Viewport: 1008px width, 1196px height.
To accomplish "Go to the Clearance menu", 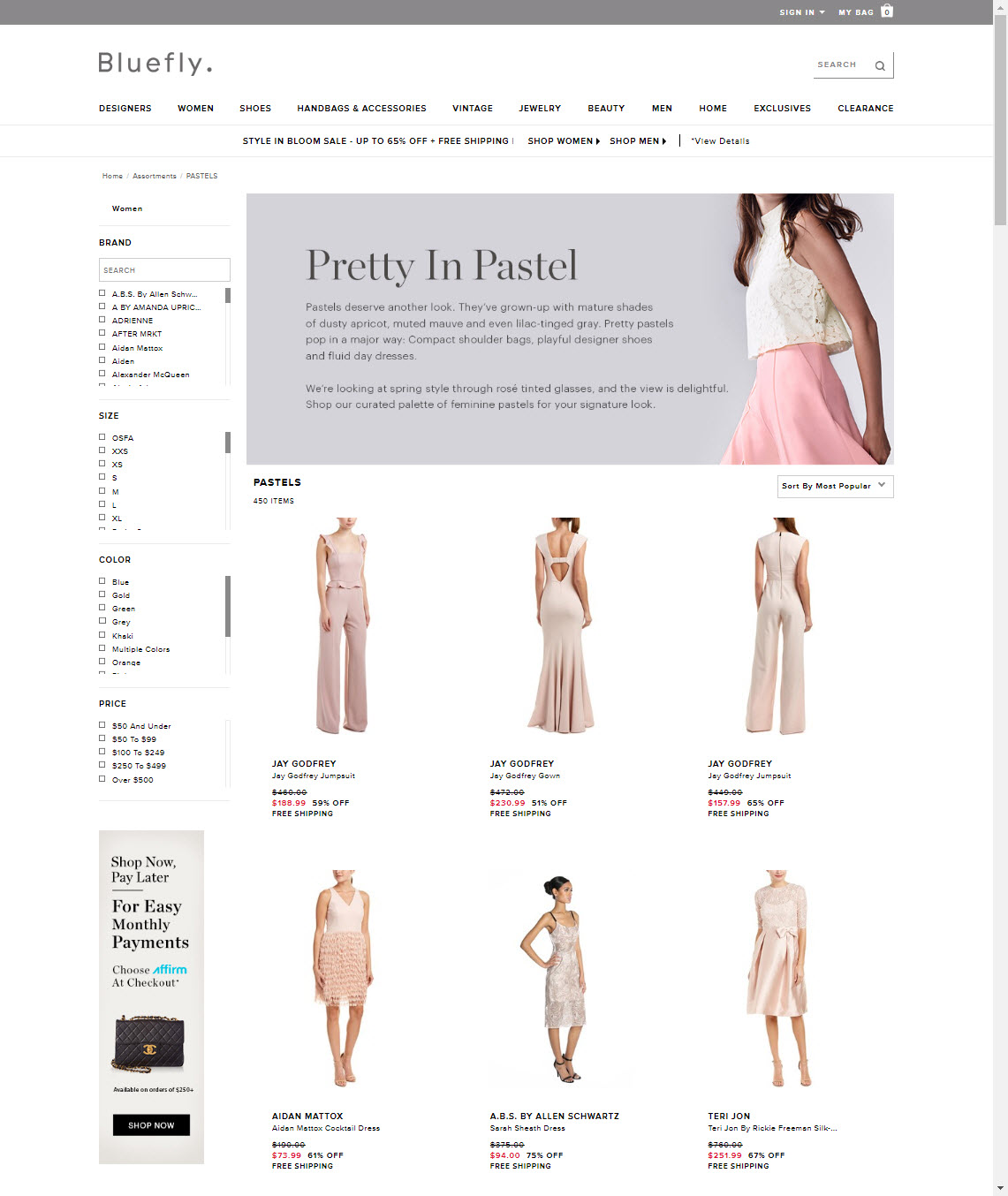I will 865,109.
